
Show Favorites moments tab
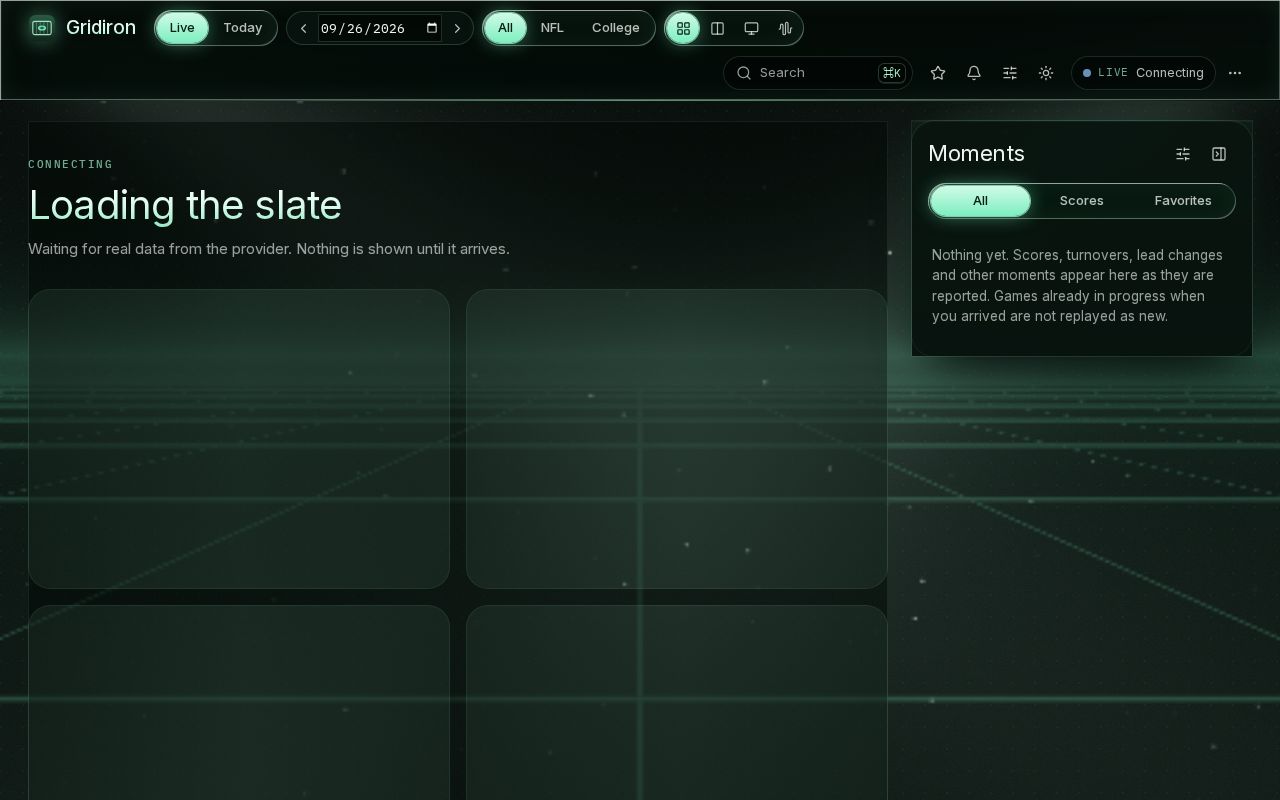pyautogui.click(x=1183, y=201)
